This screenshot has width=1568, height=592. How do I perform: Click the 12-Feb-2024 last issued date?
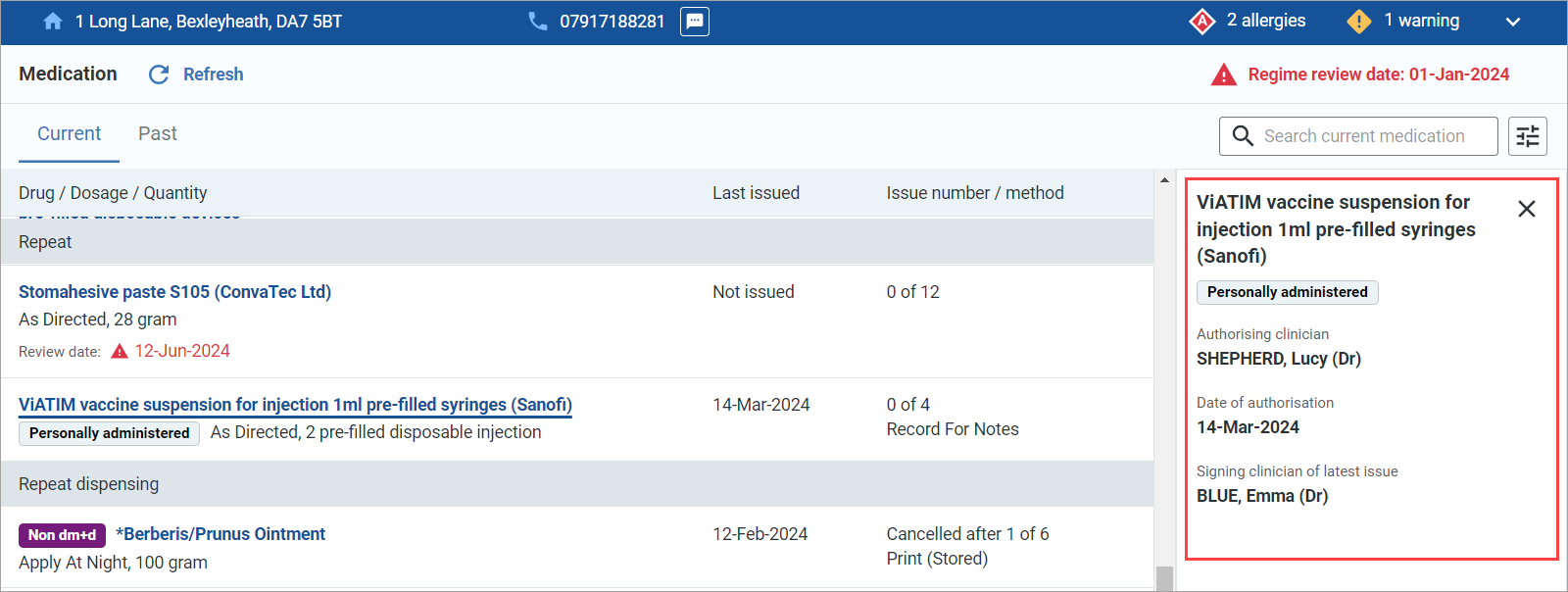[760, 534]
